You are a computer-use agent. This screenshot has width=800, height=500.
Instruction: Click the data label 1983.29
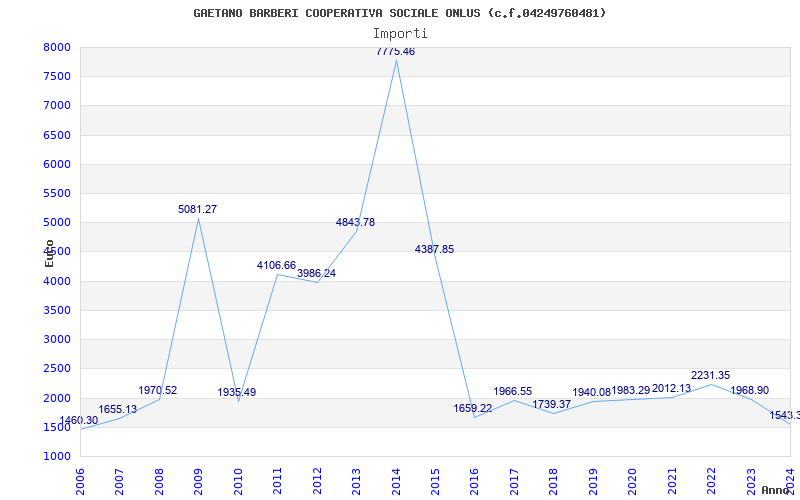click(631, 390)
